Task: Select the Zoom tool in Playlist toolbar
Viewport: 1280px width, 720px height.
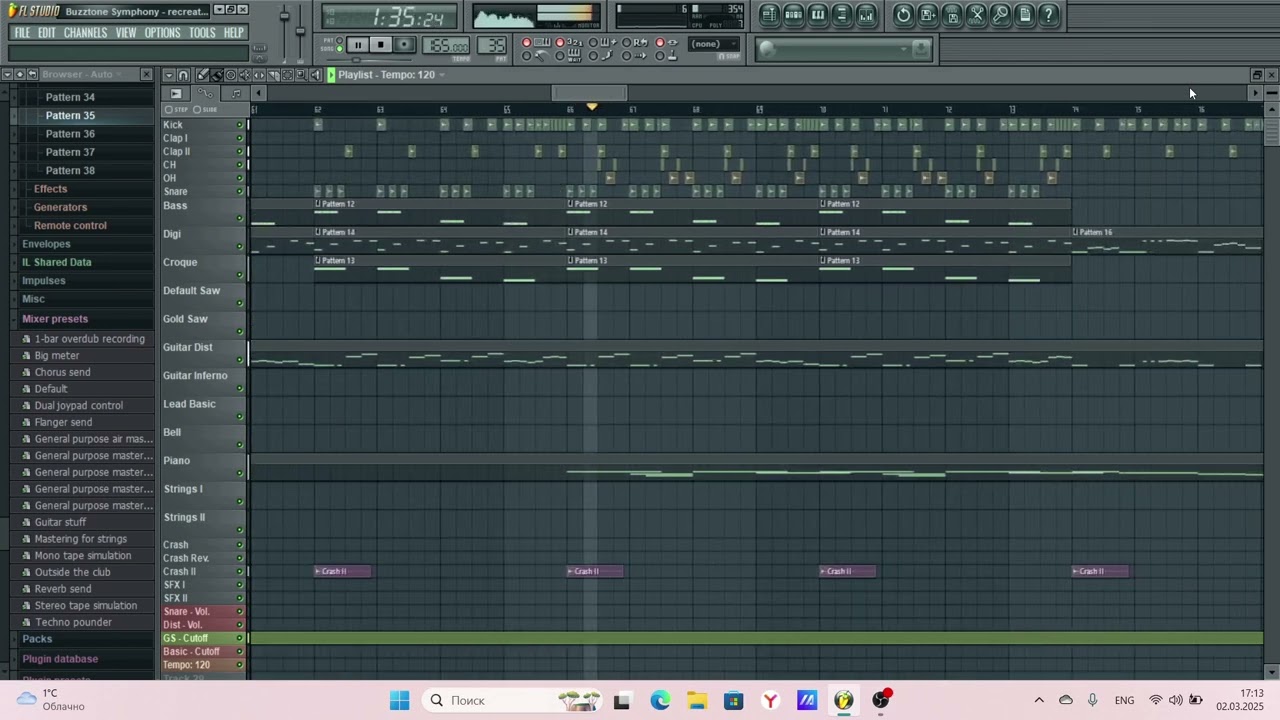Action: (301, 75)
